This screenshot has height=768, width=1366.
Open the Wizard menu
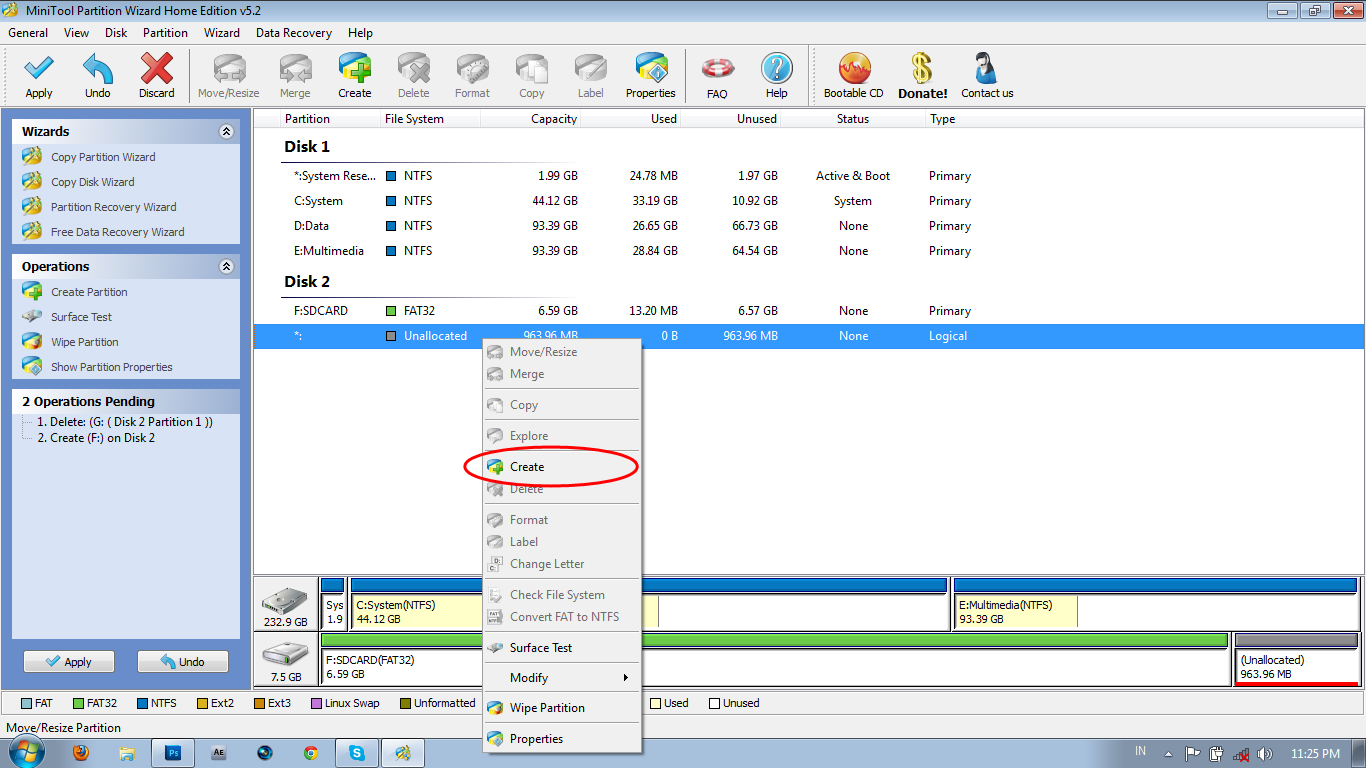click(x=222, y=33)
